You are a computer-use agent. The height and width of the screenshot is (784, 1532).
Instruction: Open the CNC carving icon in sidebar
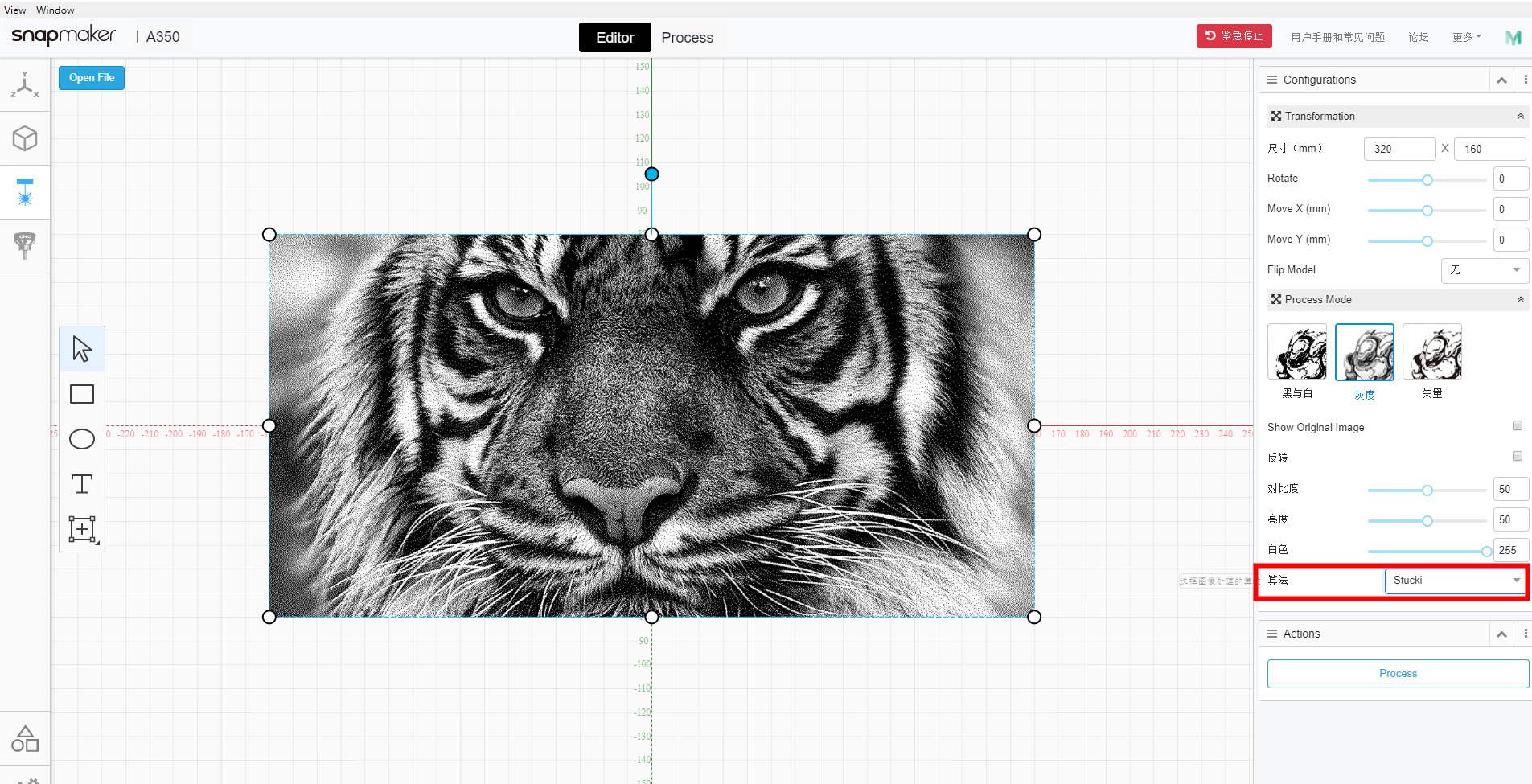(x=25, y=245)
